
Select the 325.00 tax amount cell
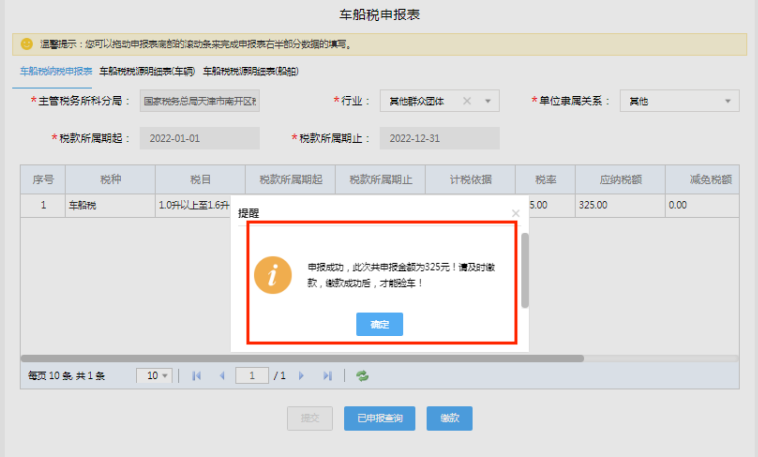click(x=620, y=206)
